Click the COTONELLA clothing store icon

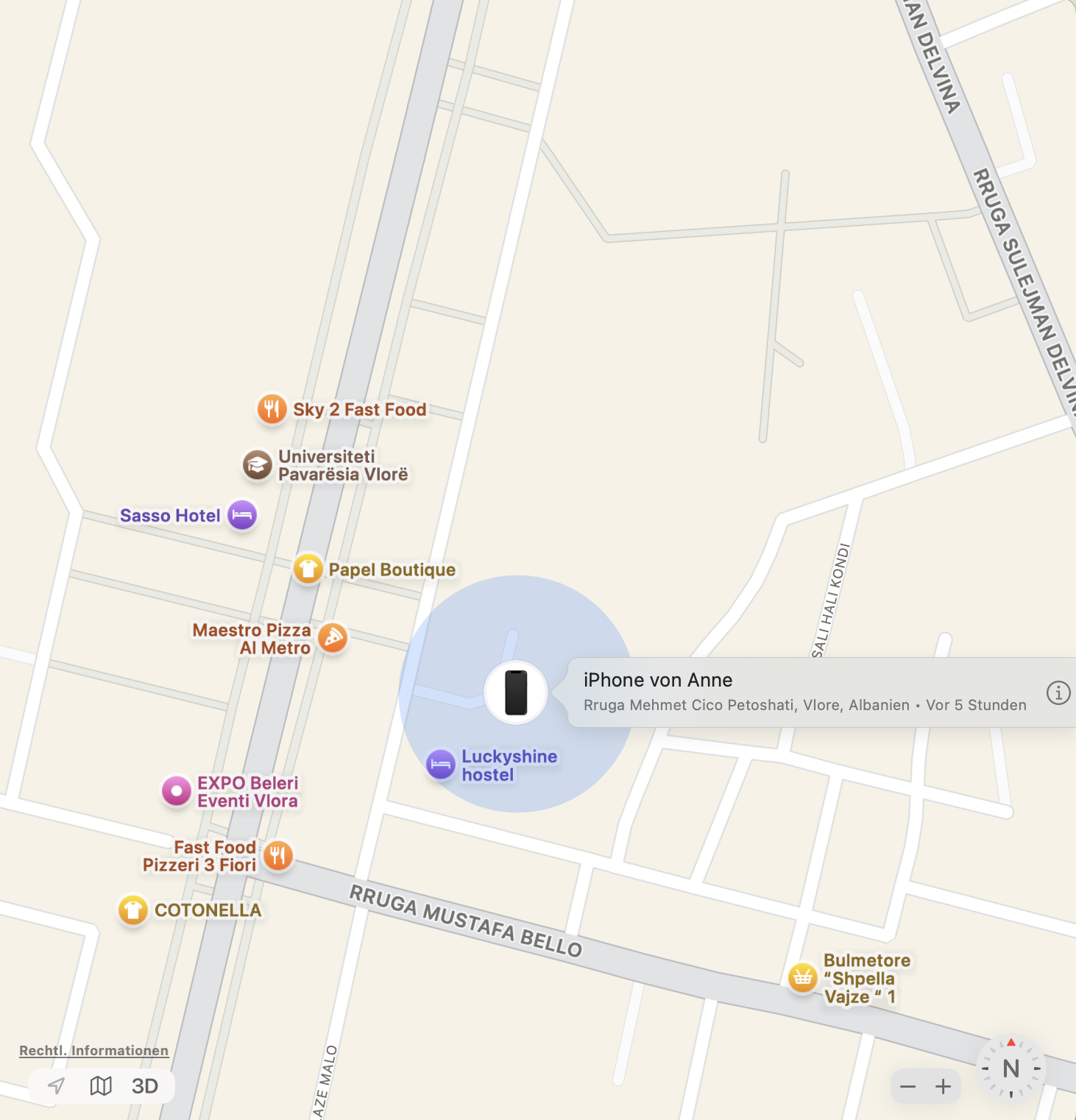tap(133, 910)
